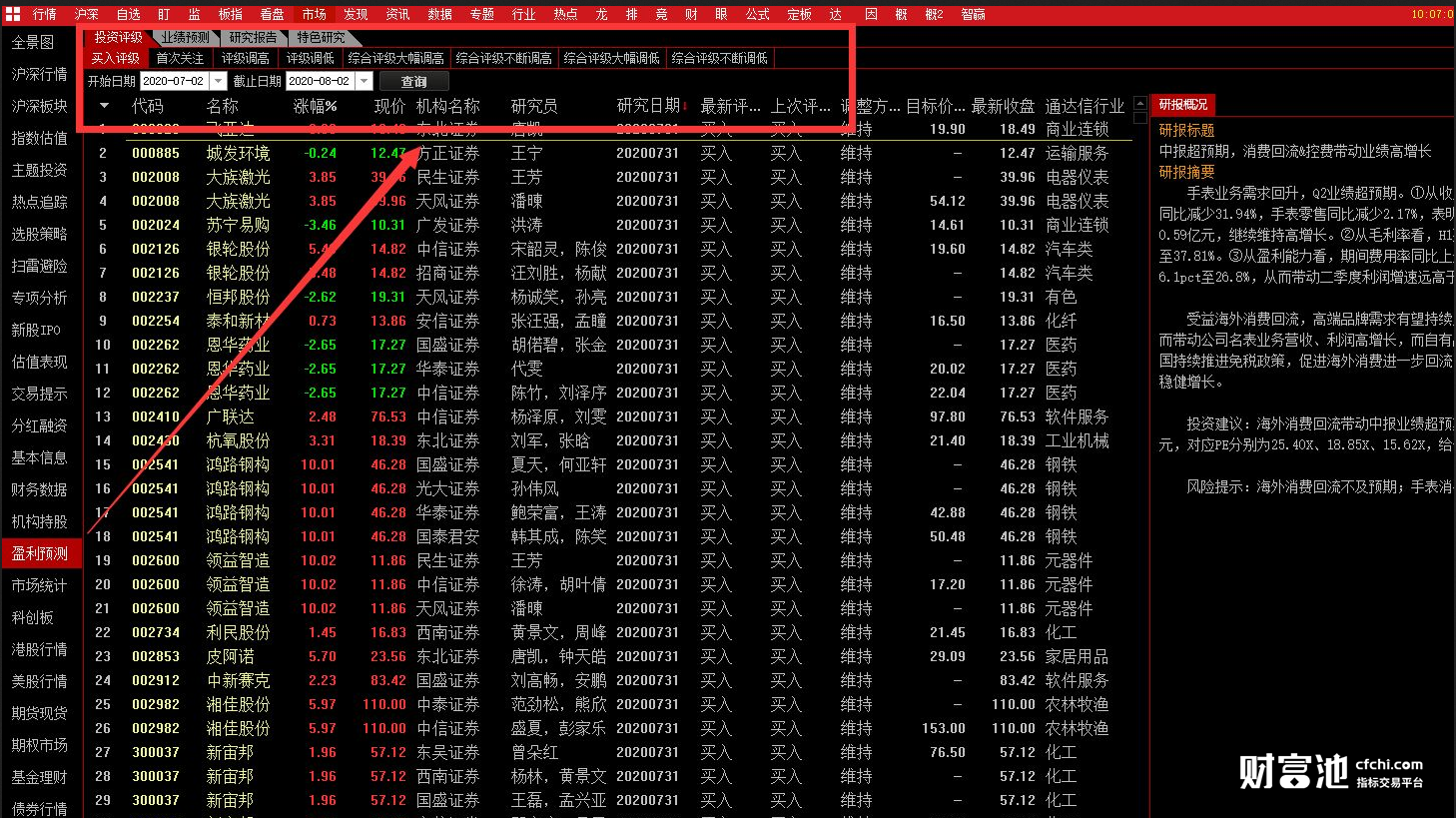
Task: Open the column header triangle menu
Action: coord(105,106)
